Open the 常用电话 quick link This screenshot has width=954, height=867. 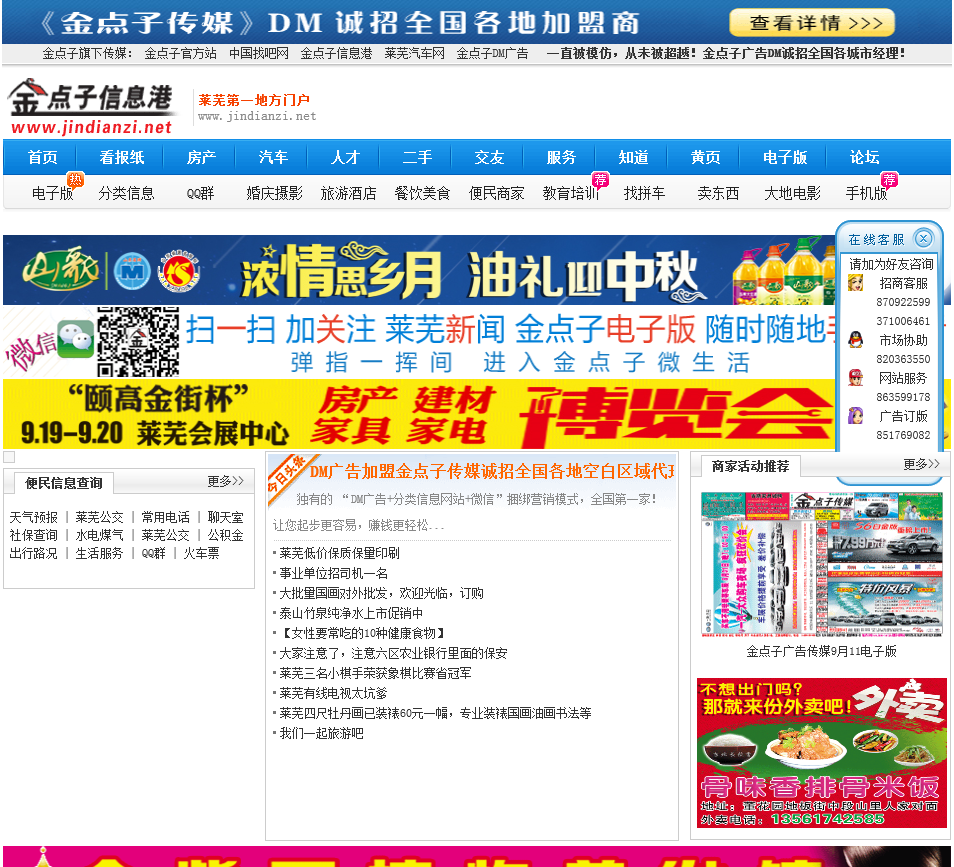[165, 517]
